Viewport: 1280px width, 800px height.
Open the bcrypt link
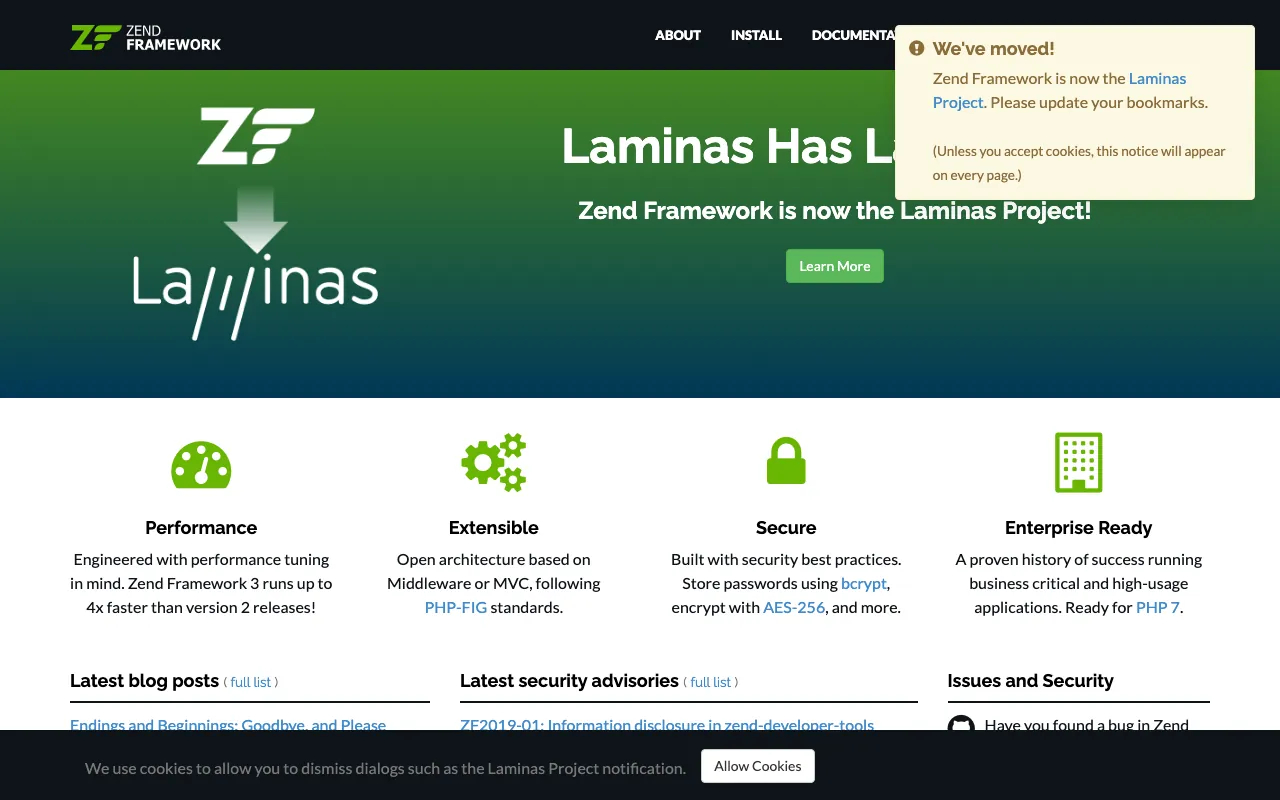click(x=864, y=583)
